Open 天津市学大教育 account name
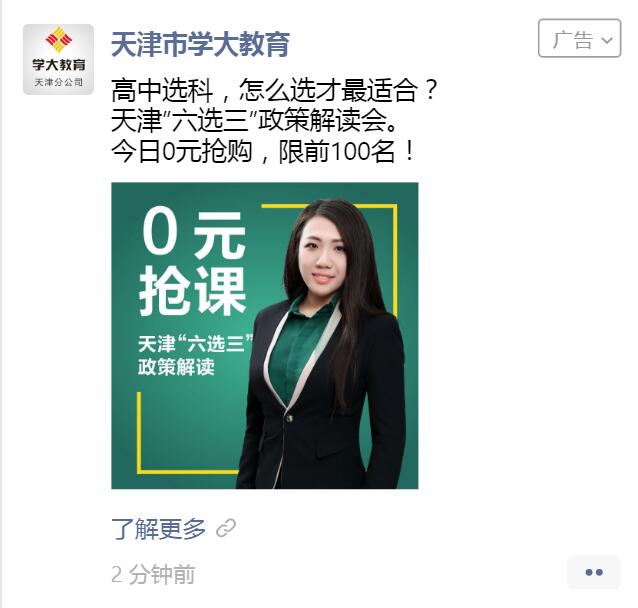This screenshot has height=608, width=638. (201, 44)
